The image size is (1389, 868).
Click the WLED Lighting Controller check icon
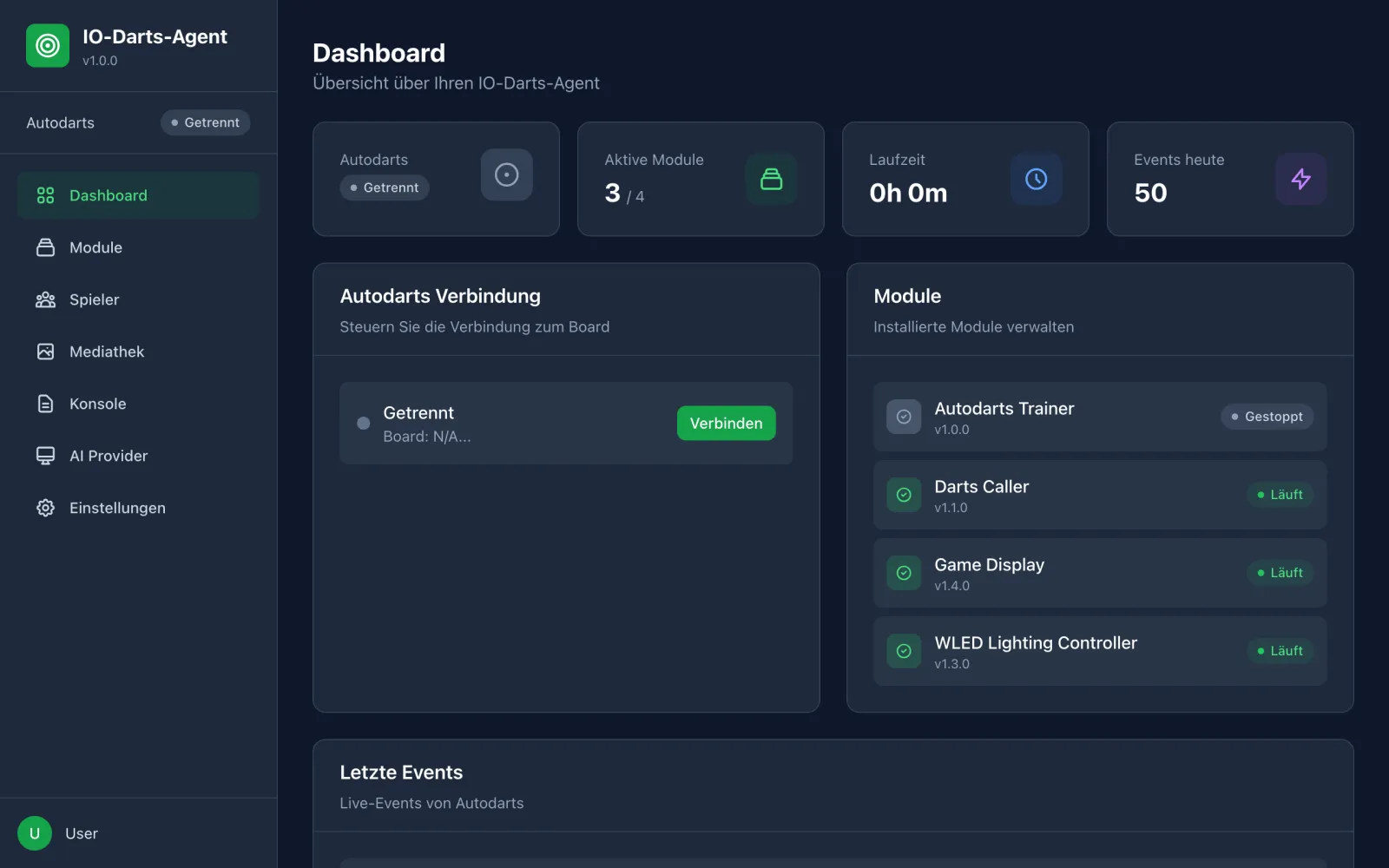click(904, 651)
